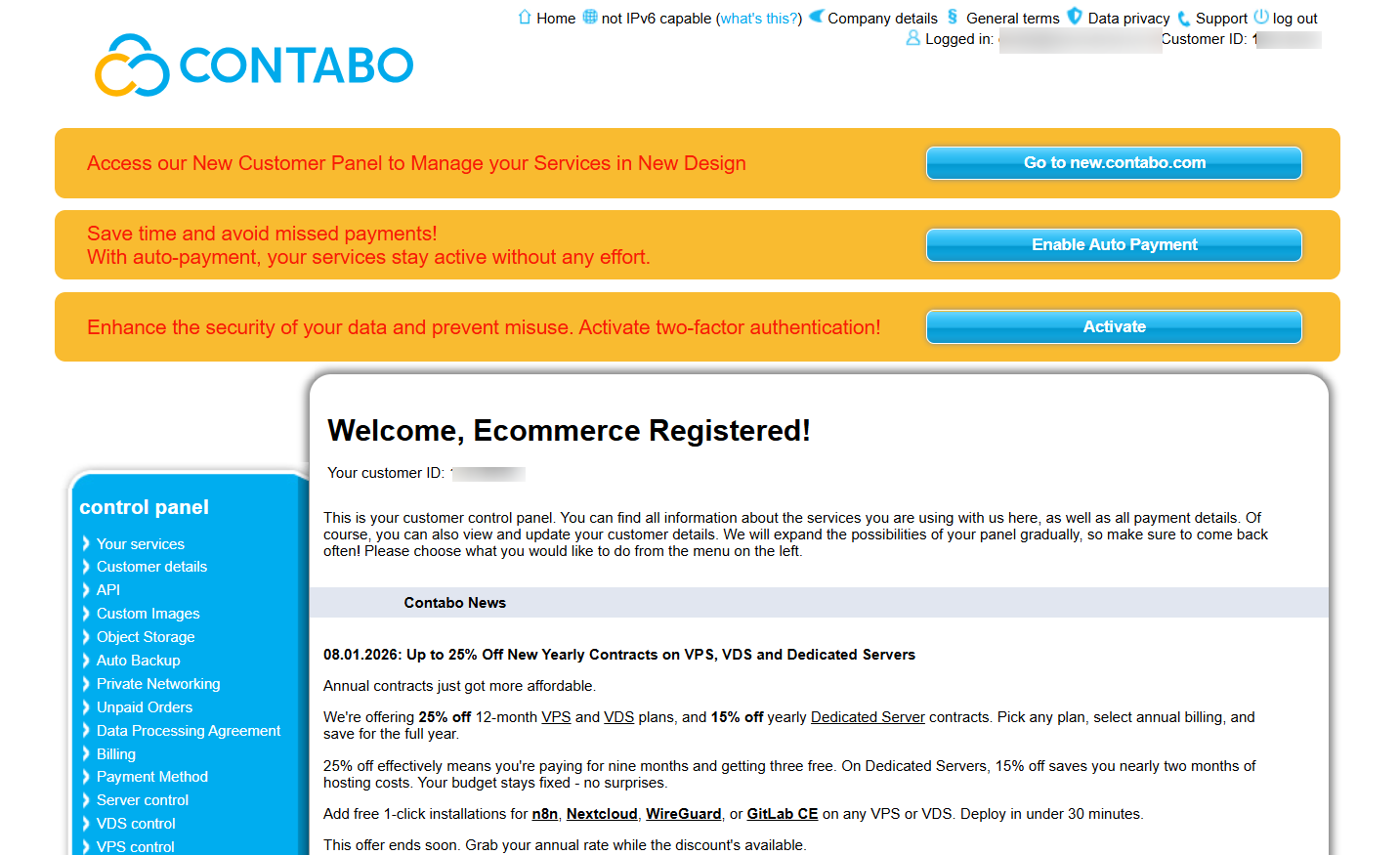Viewport: 1400px width, 855px height.
Task: Click the chevron beside VDS control
Action: coord(86,824)
